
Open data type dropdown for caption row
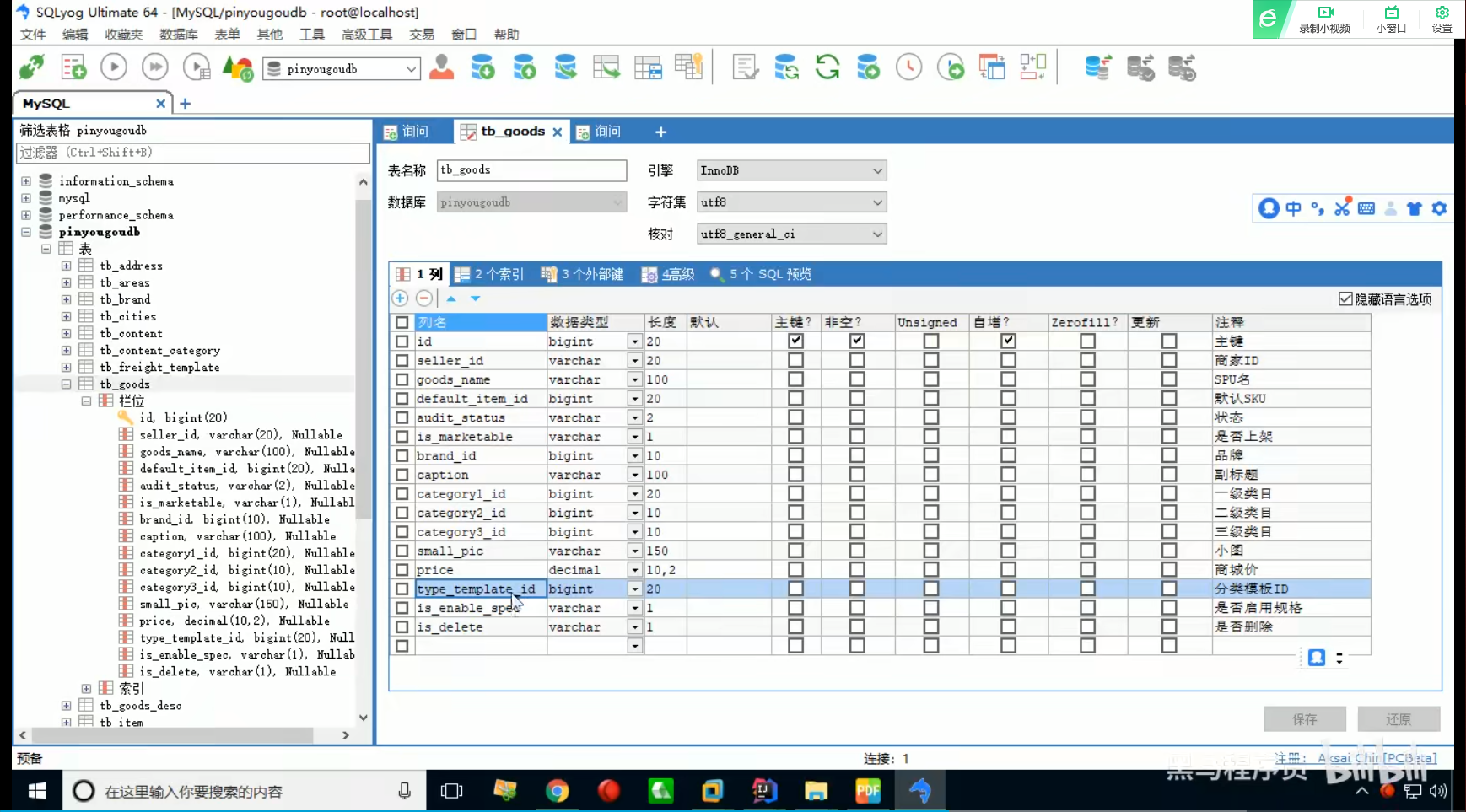634,475
